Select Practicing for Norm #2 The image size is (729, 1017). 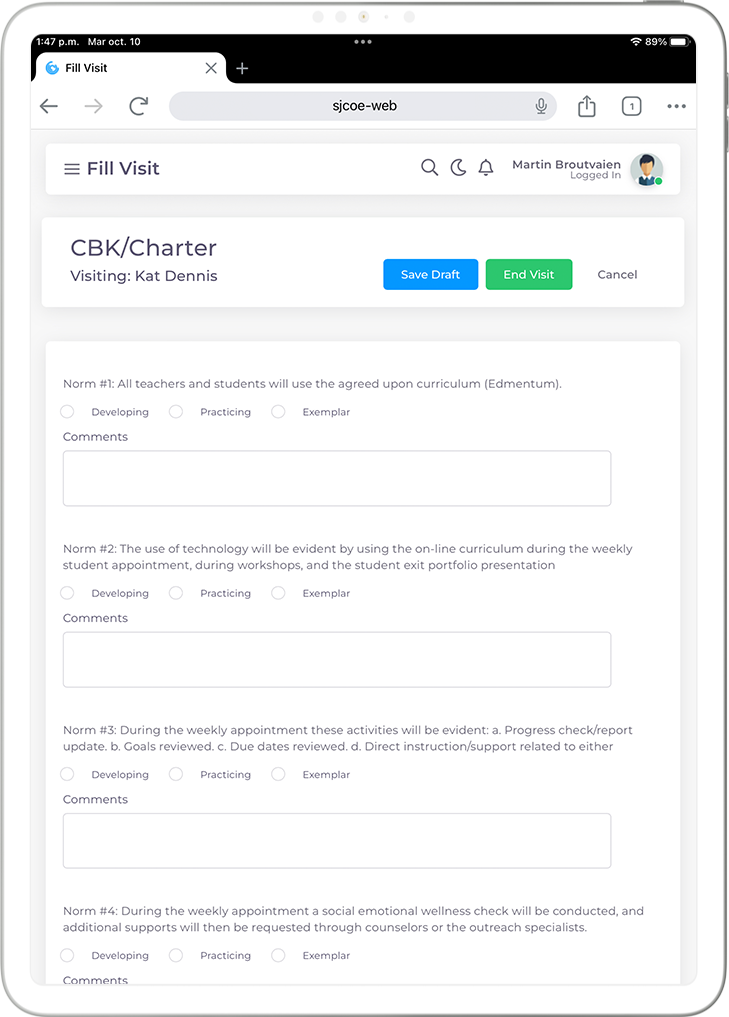176,593
